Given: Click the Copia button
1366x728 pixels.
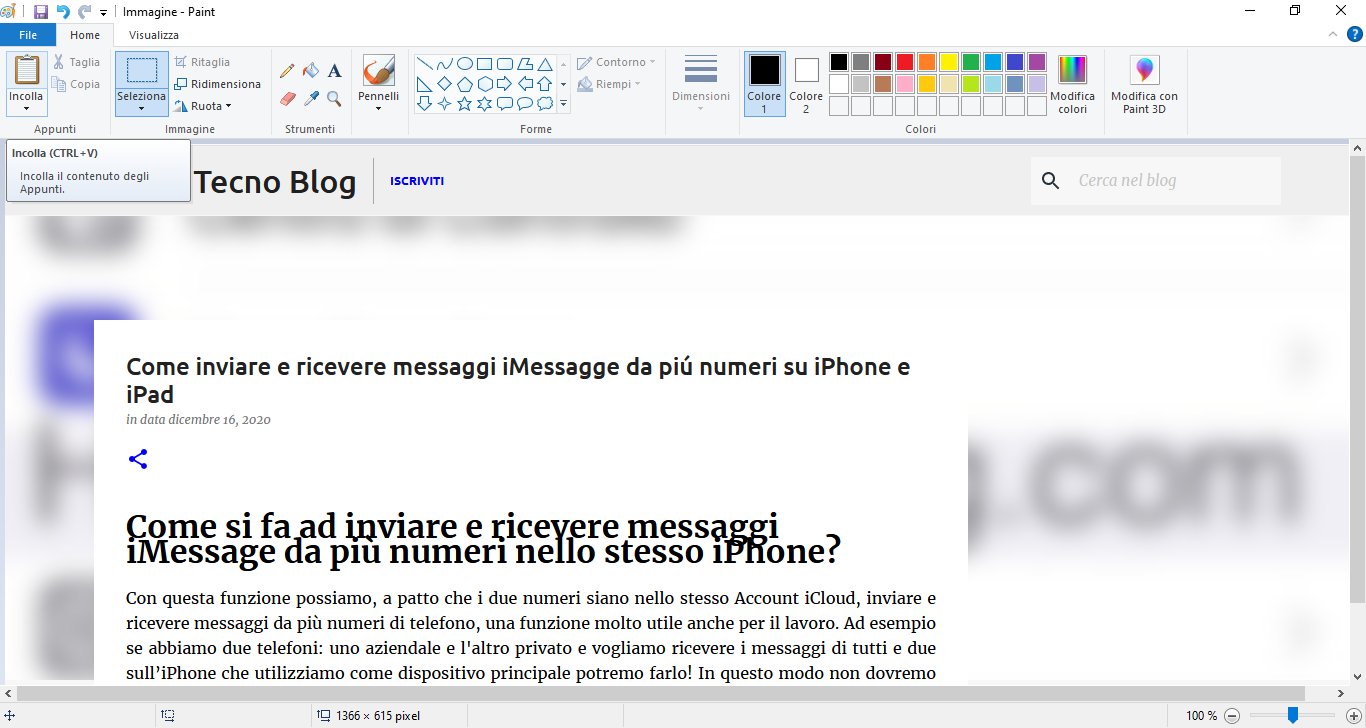Looking at the screenshot, I should pyautogui.click(x=77, y=84).
